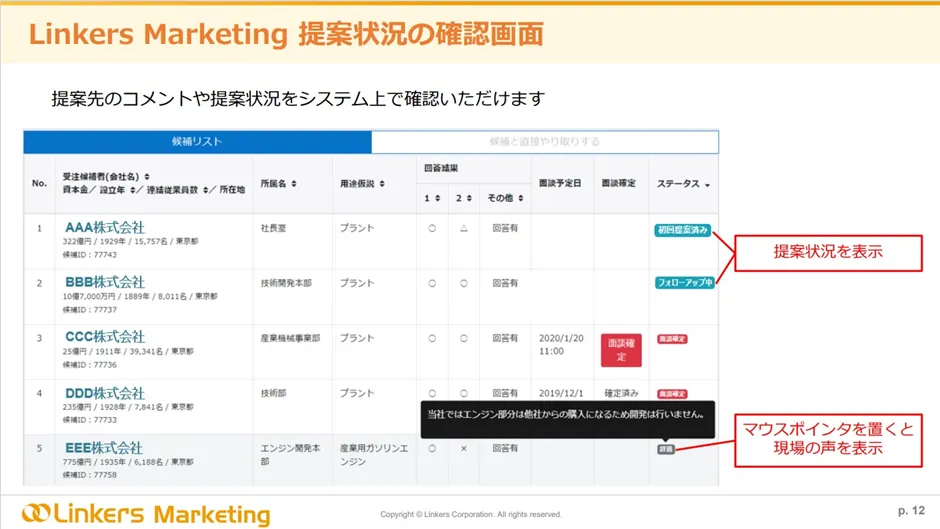Click 候補ID : 77758 text

coord(89,474)
